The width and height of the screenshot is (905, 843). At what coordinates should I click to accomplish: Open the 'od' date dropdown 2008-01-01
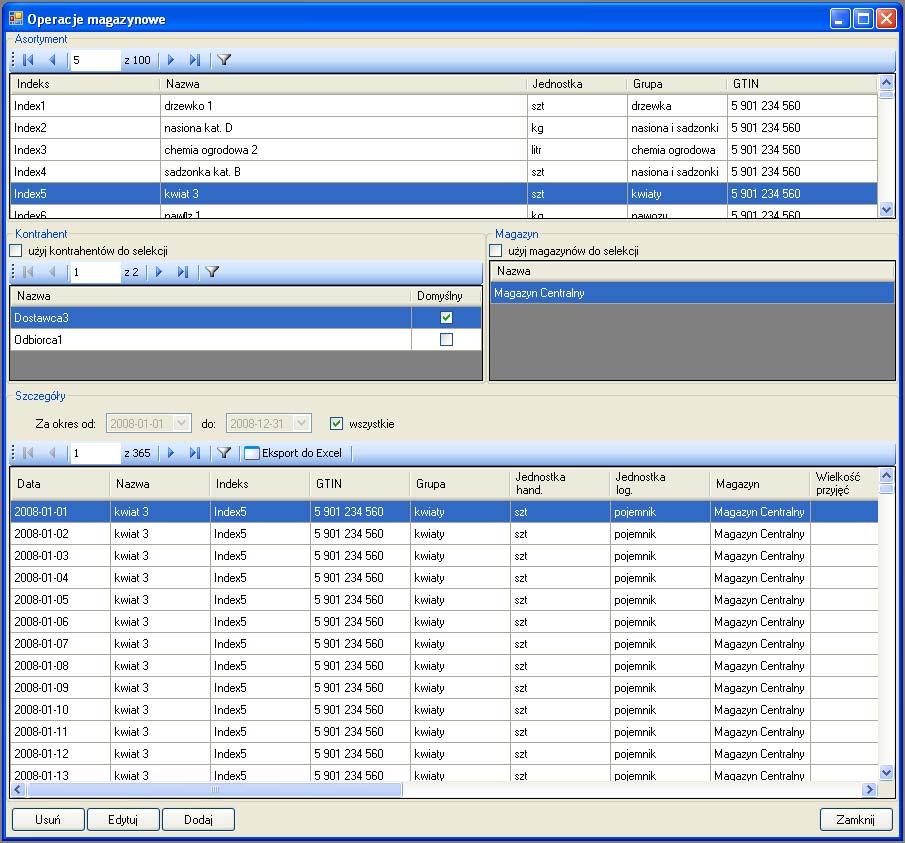coord(182,423)
